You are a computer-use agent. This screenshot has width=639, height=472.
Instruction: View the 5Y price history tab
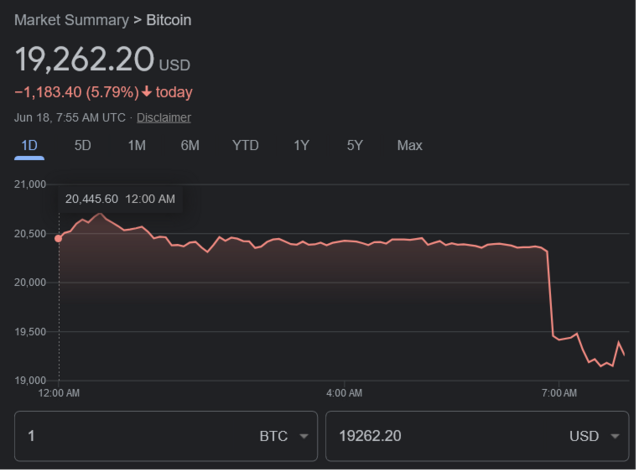[355, 146]
